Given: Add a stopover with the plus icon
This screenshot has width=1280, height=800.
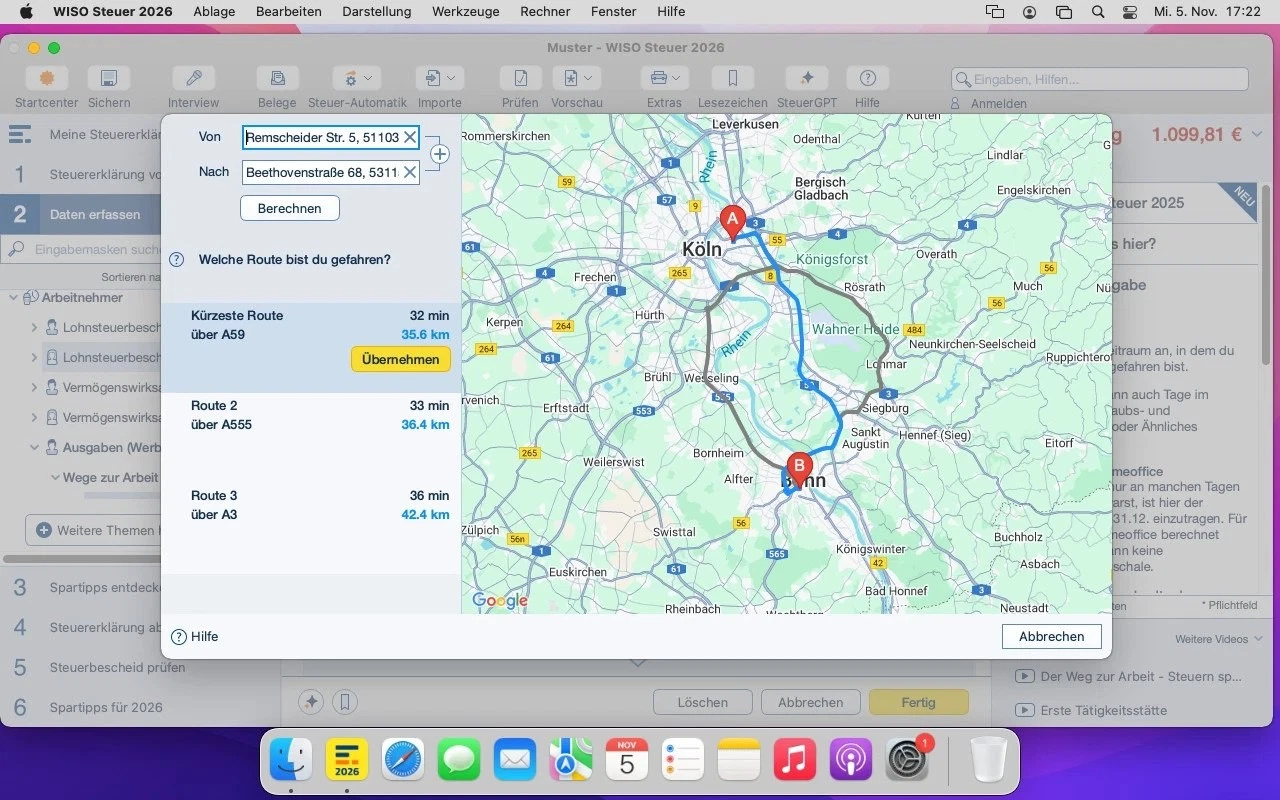Looking at the screenshot, I should 439,154.
